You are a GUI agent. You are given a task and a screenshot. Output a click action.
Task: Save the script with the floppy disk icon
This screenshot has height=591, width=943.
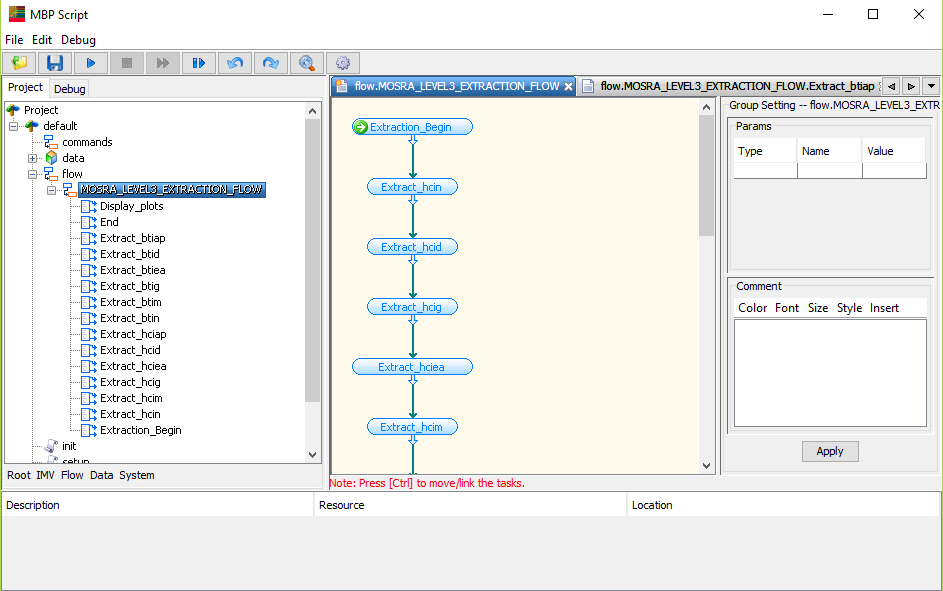(55, 63)
